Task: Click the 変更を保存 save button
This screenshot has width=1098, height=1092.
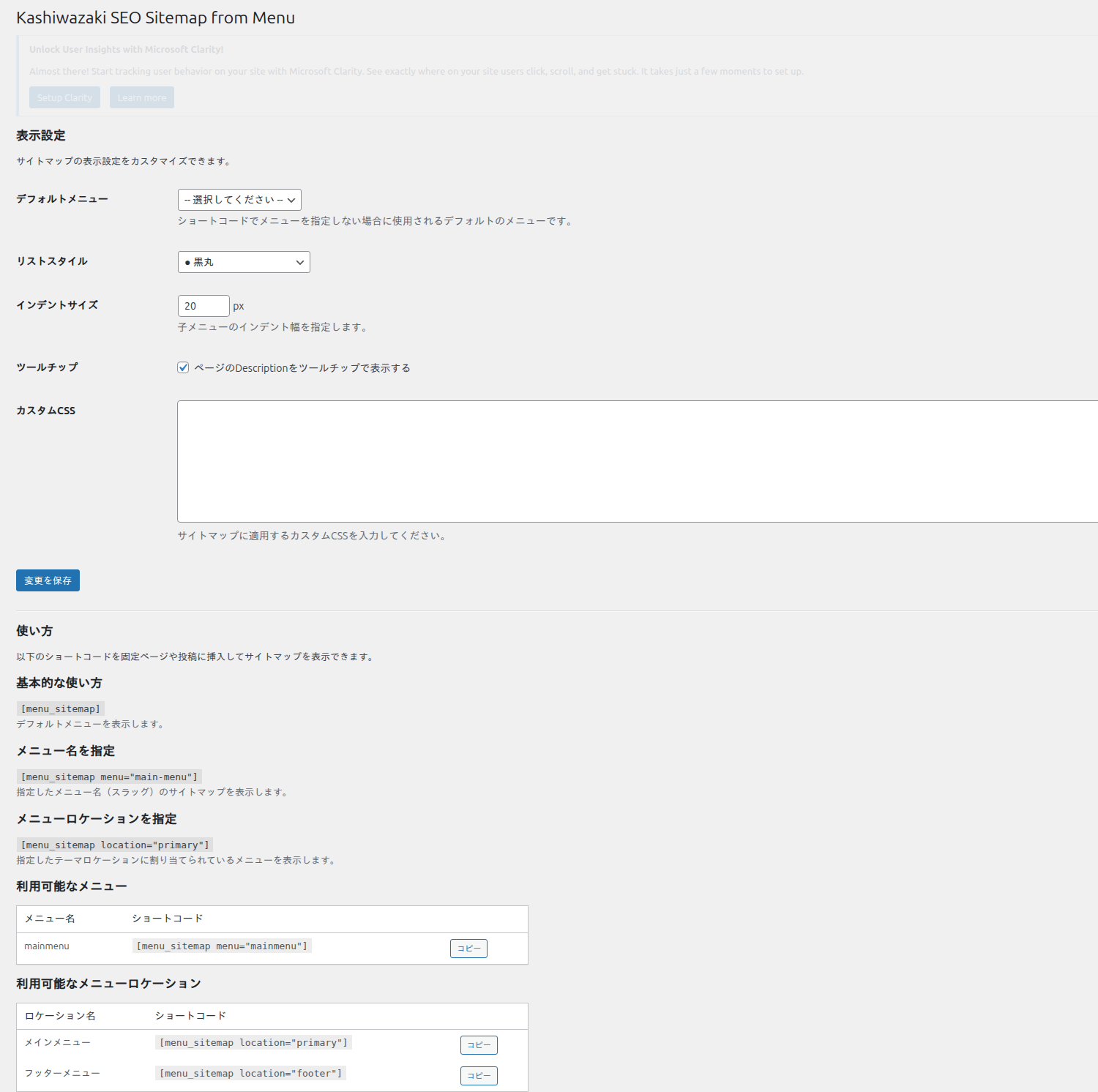Action: 47,580
